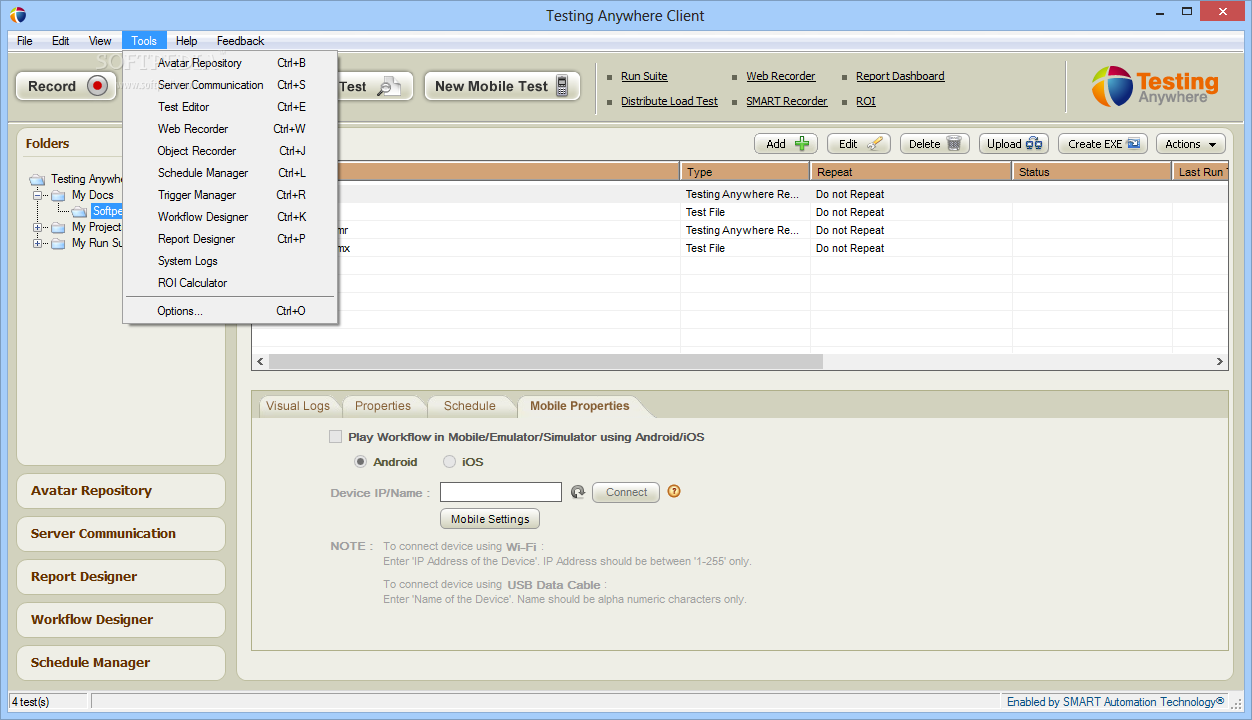
Task: Open the View menu
Action: (x=100, y=41)
